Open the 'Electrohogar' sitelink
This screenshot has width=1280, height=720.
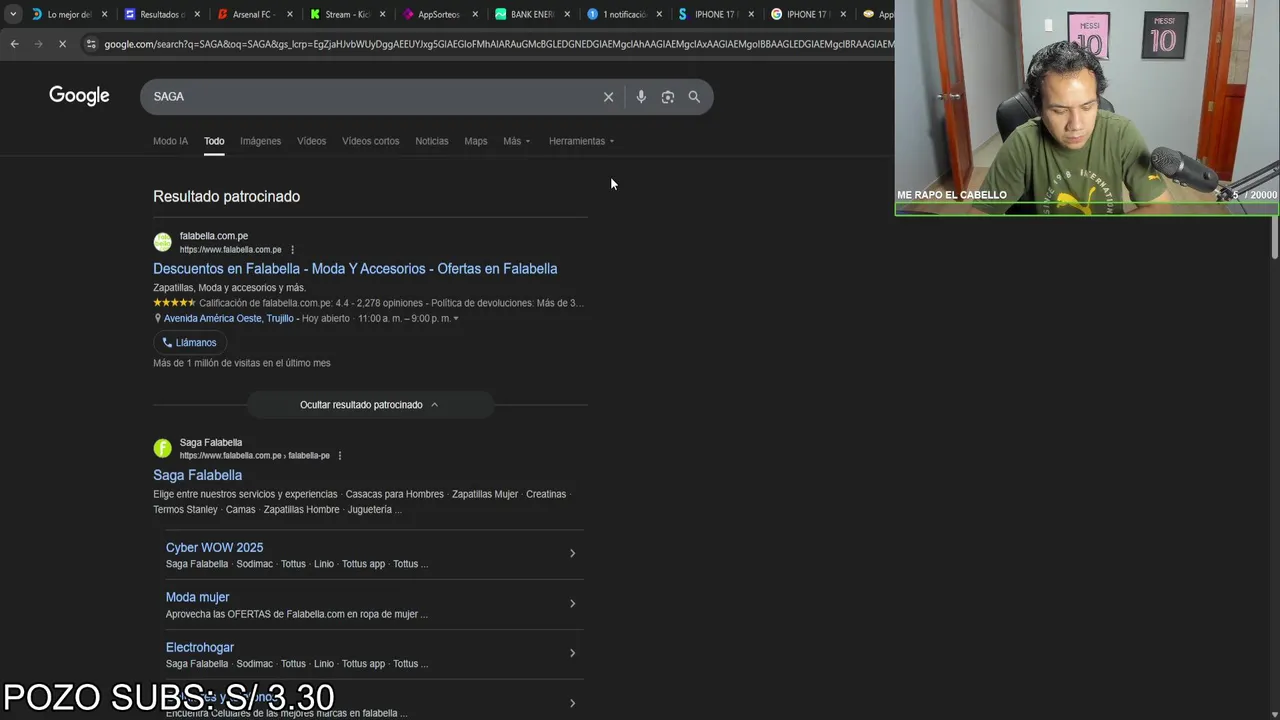click(200, 648)
